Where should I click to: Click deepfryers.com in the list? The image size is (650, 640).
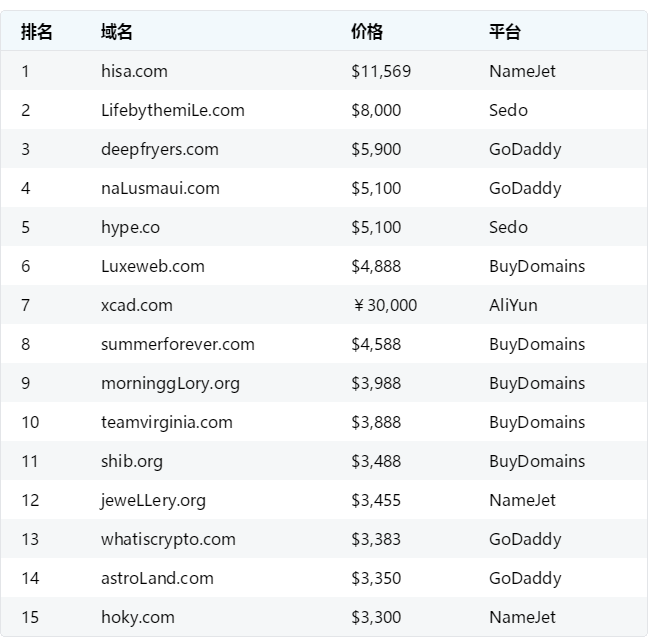pyautogui.click(x=159, y=149)
